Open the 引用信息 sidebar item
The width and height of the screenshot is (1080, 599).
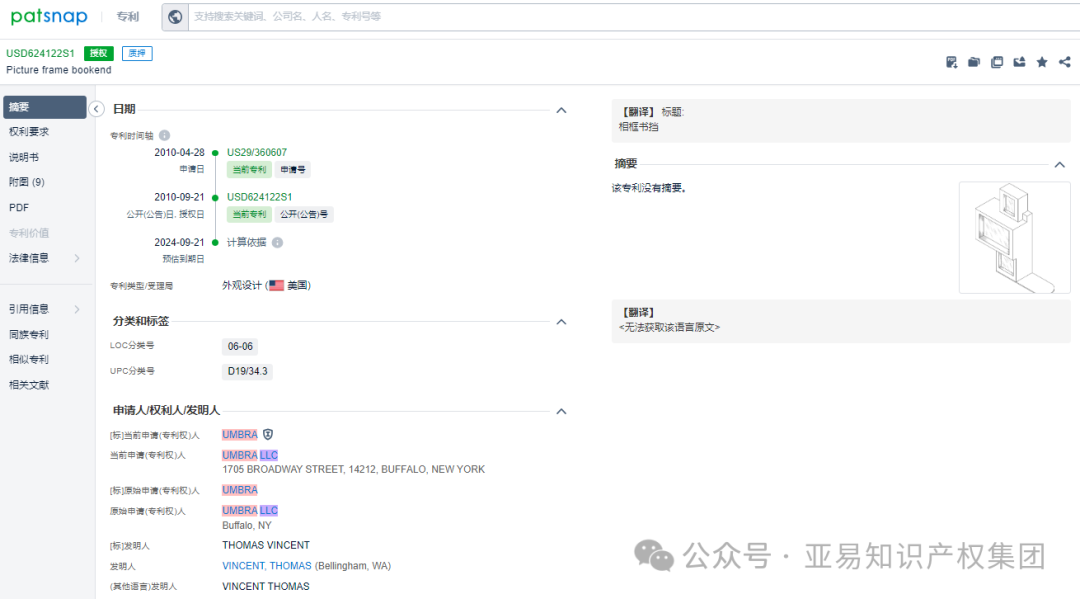29,309
